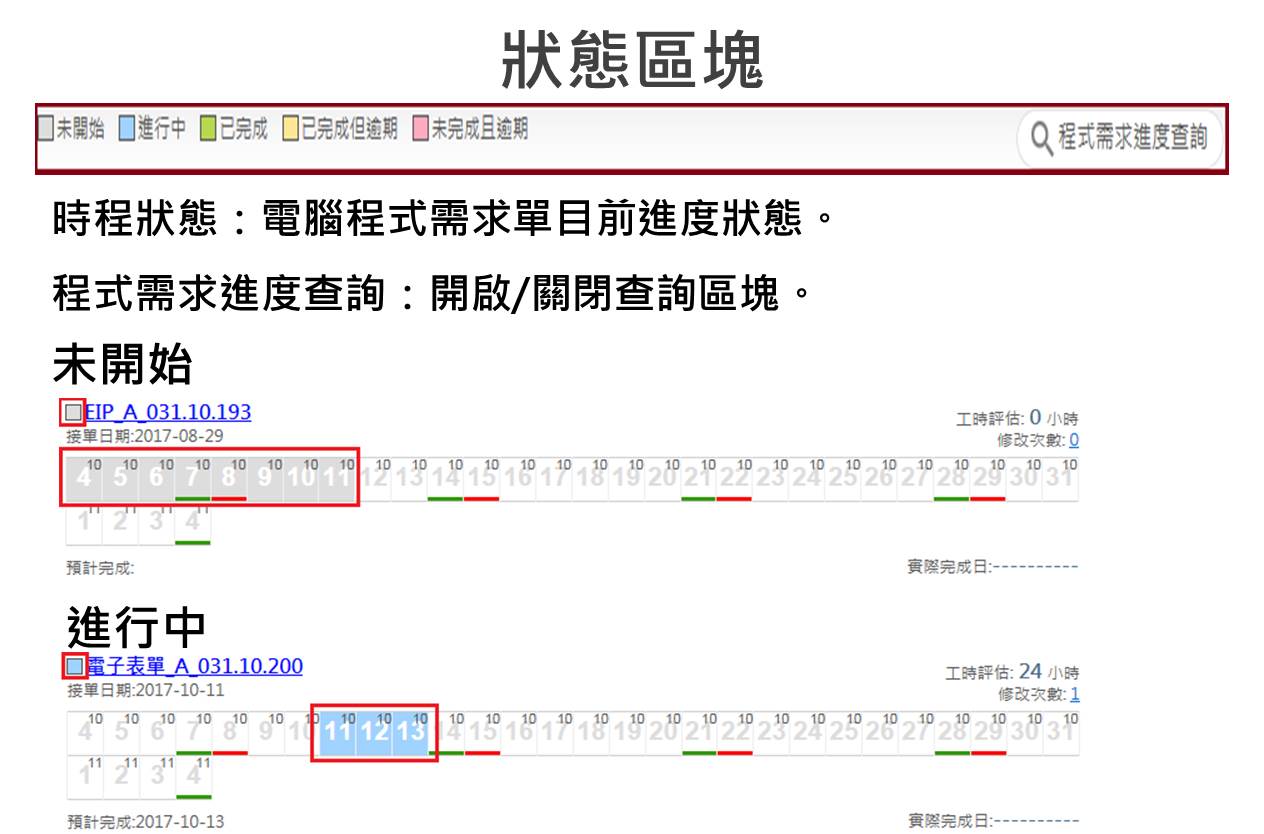Select highlighted day 4 in the EIP timeline

point(84,477)
